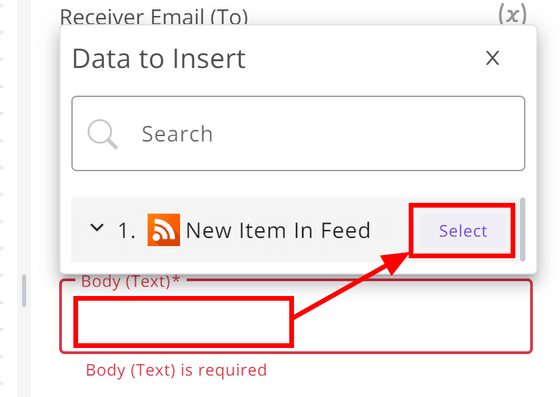Click the Data to Insert heading

tap(159, 59)
